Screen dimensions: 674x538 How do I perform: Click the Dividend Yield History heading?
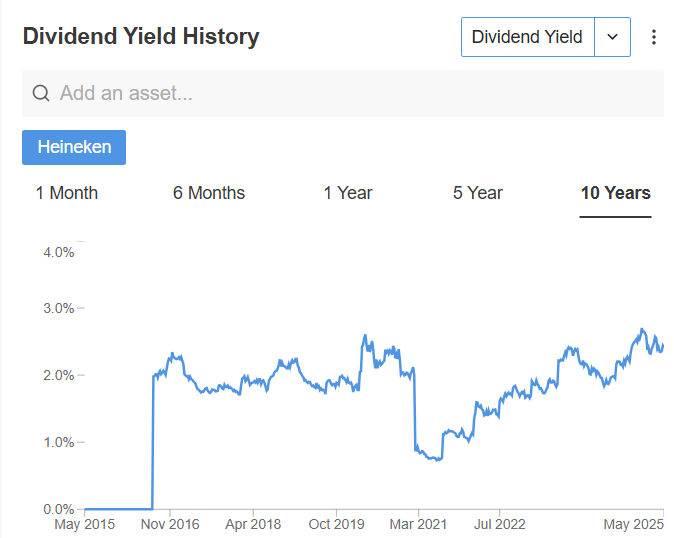[x=141, y=36]
